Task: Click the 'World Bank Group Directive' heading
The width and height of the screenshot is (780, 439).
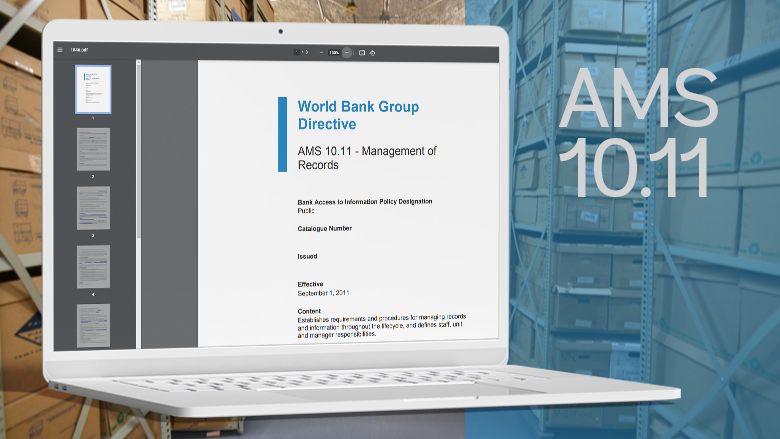Action: [358, 115]
